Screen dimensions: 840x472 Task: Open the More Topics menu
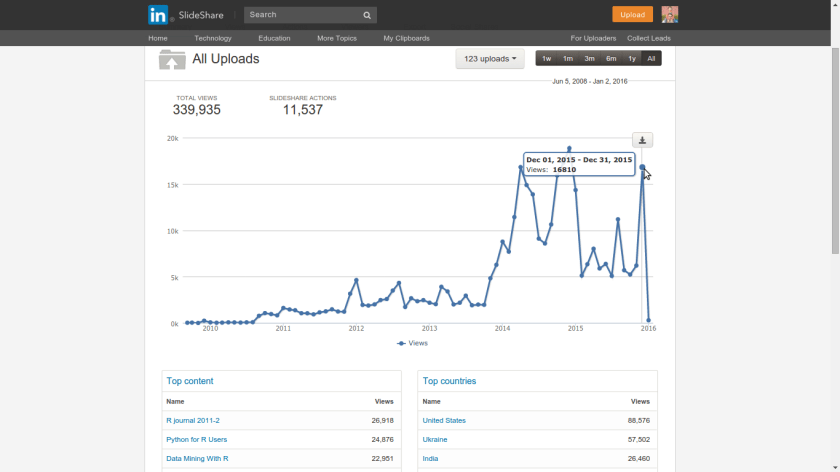[337, 38]
